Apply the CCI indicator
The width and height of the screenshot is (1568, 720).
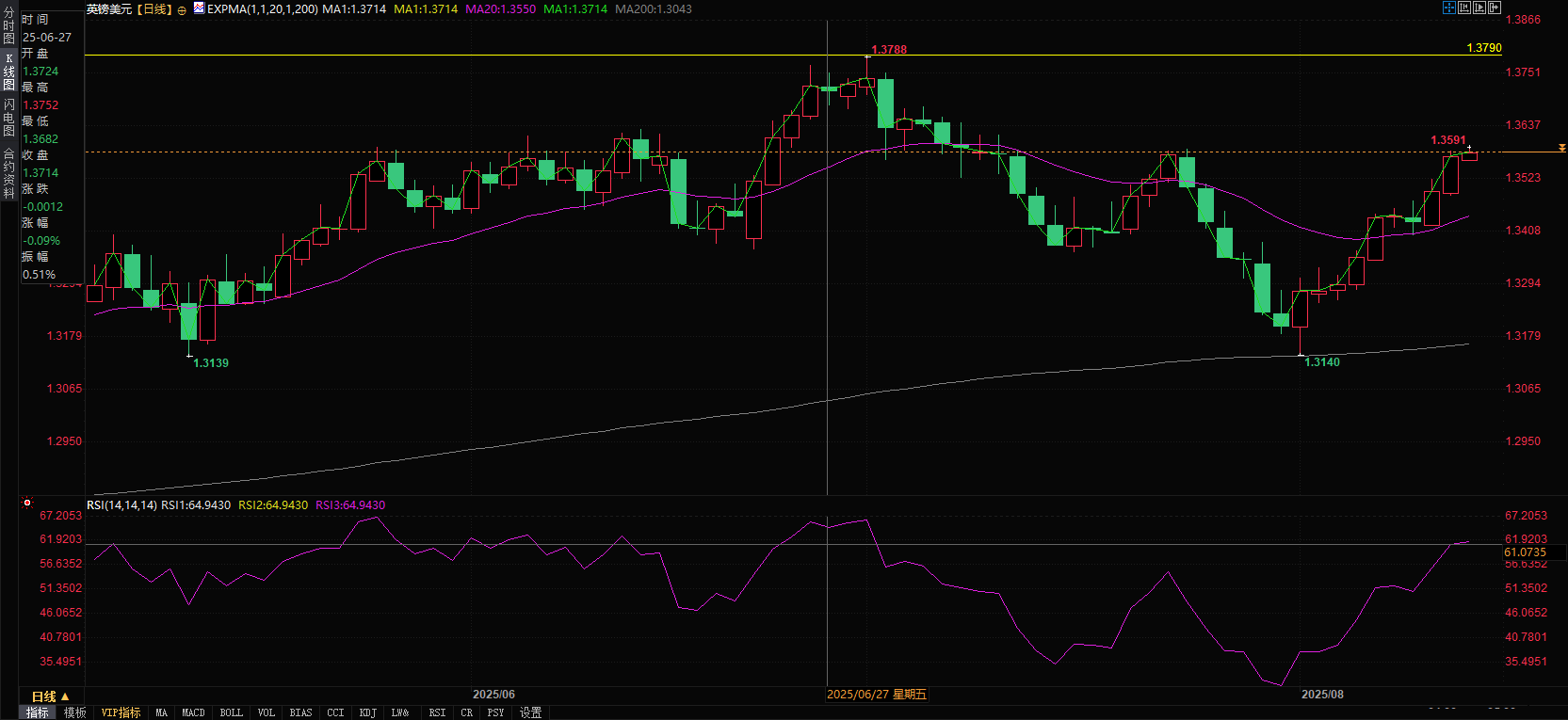point(335,712)
